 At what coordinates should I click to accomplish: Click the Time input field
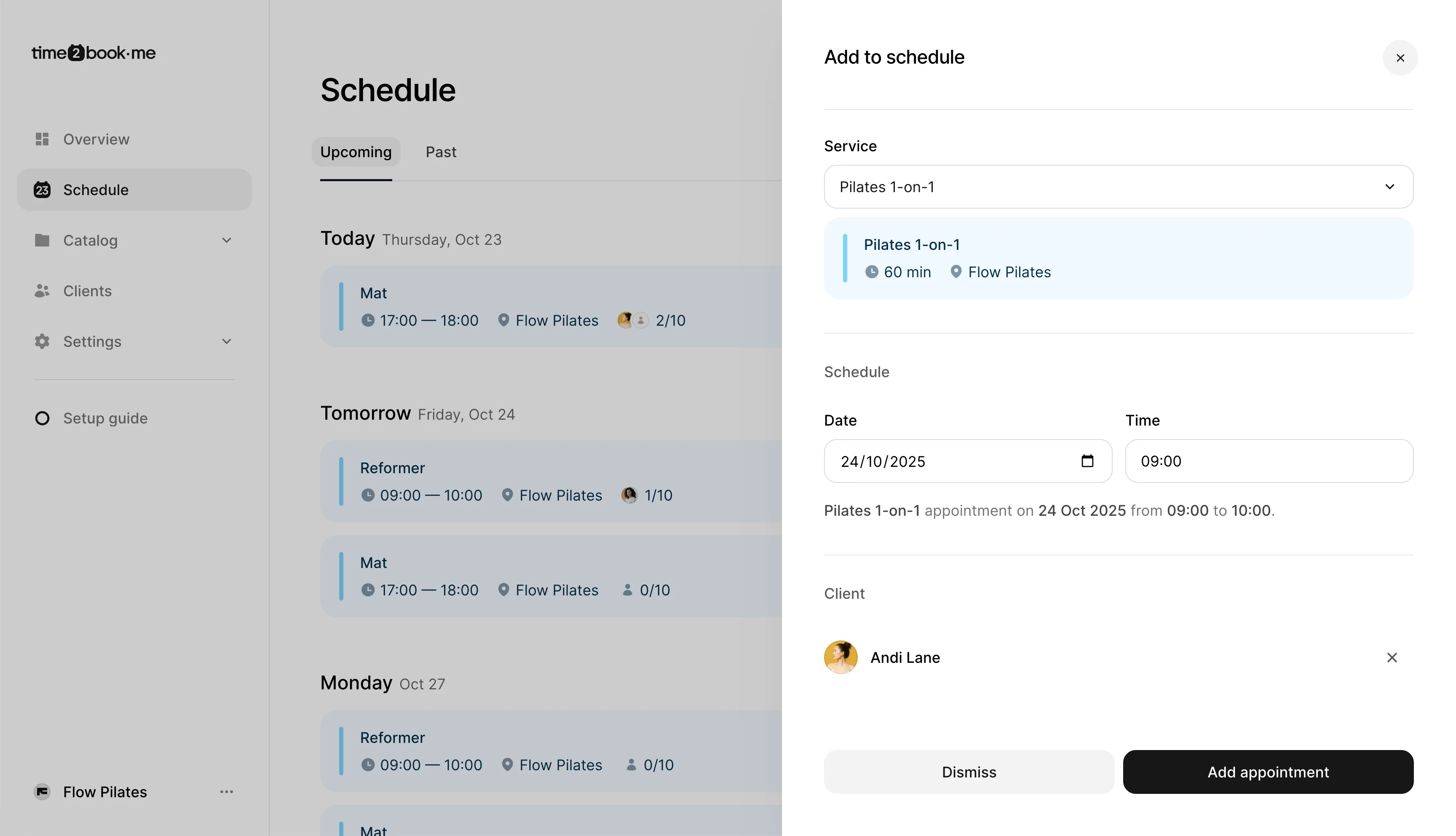(x=1269, y=461)
